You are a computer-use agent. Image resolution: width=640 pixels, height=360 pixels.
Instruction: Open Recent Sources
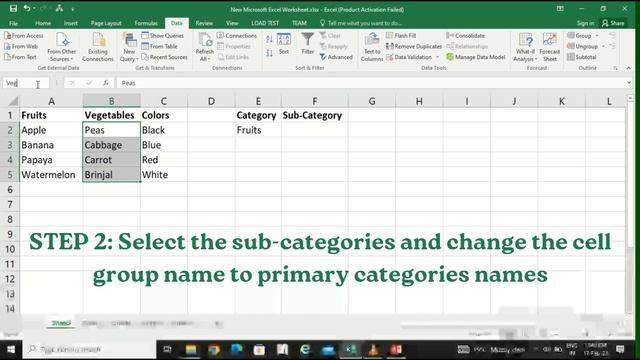coord(164,57)
